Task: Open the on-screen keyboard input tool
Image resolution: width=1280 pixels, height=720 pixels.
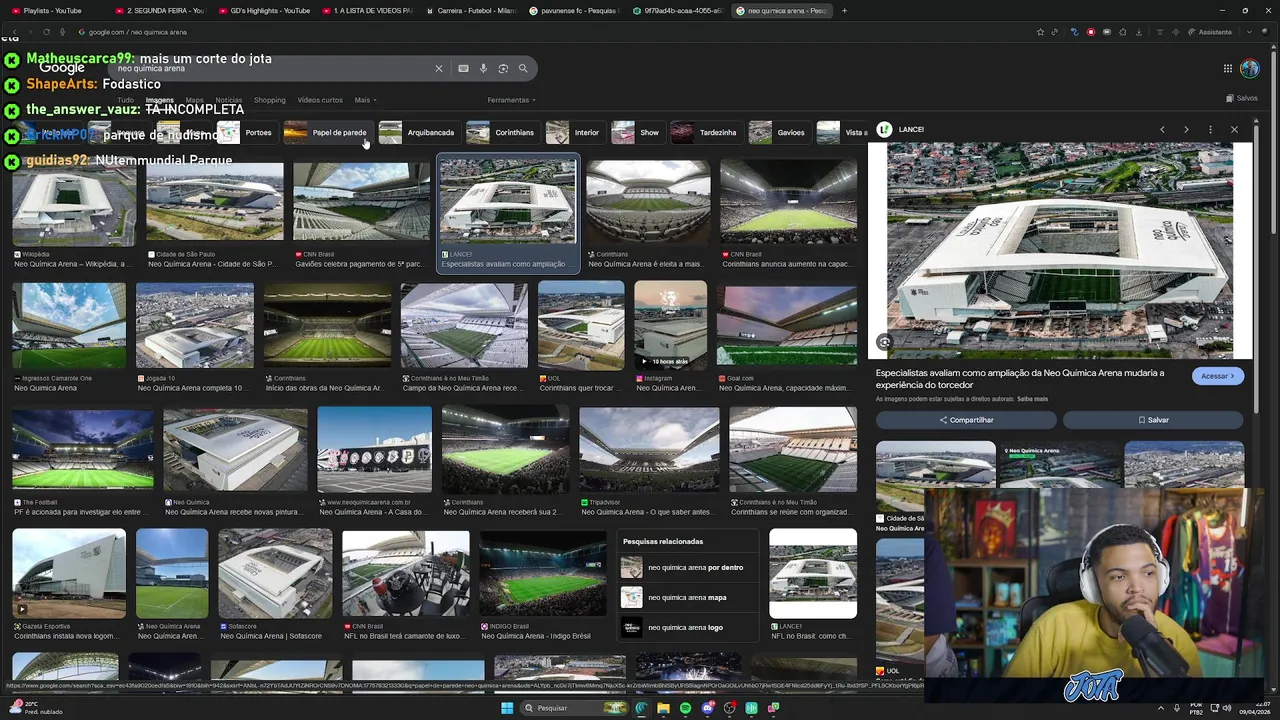Action: pos(463,68)
